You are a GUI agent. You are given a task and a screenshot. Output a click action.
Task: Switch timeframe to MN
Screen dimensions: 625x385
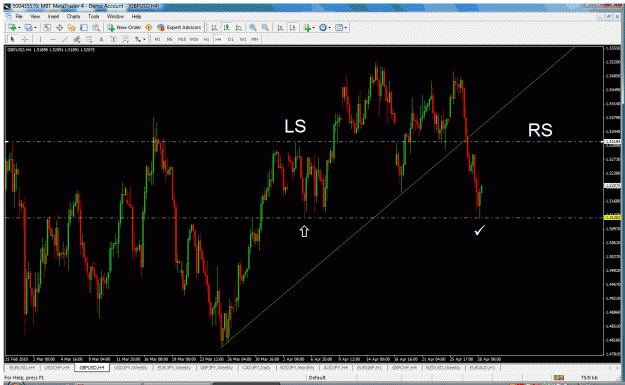click(254, 39)
